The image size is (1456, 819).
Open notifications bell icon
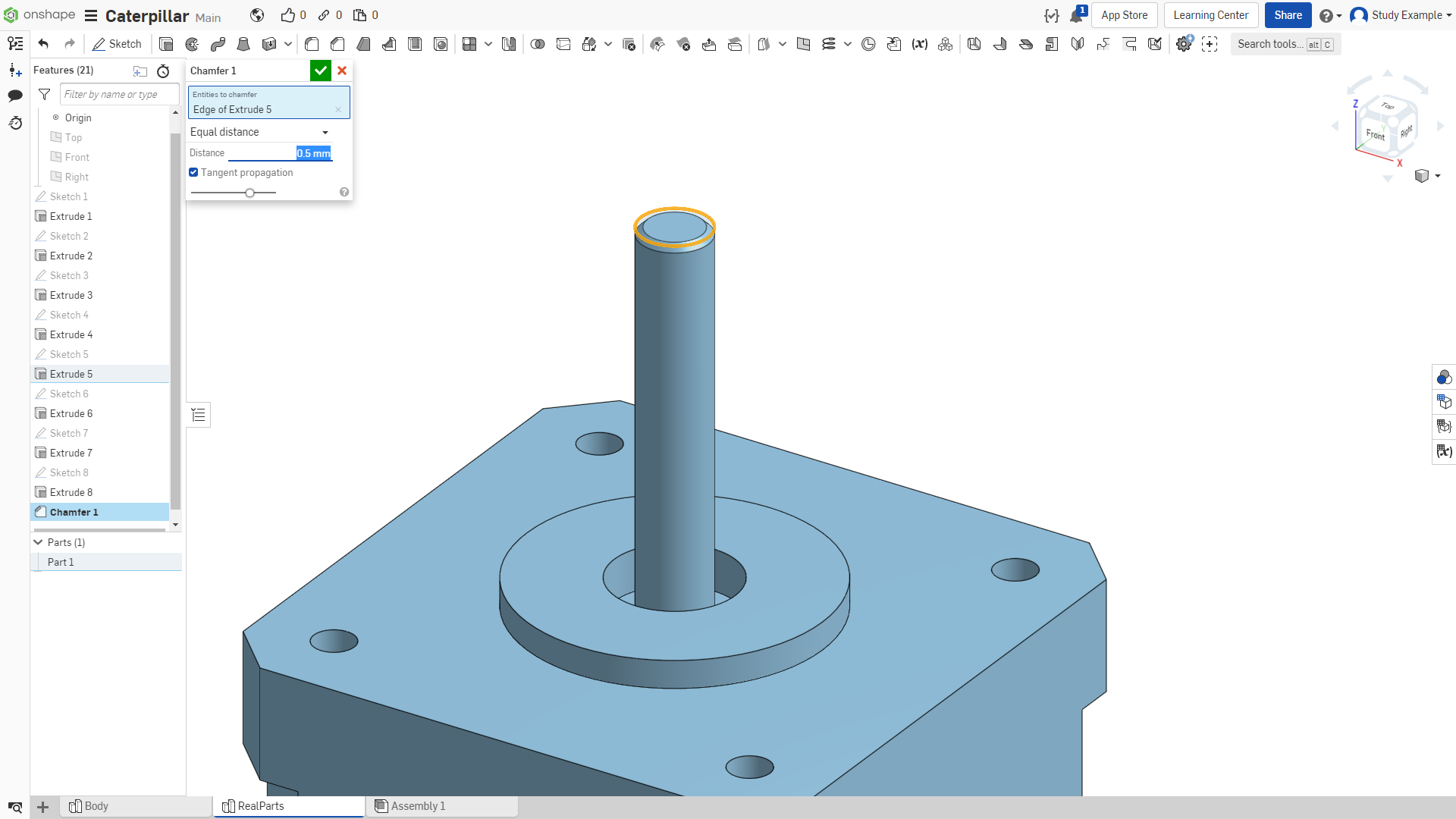(x=1076, y=15)
